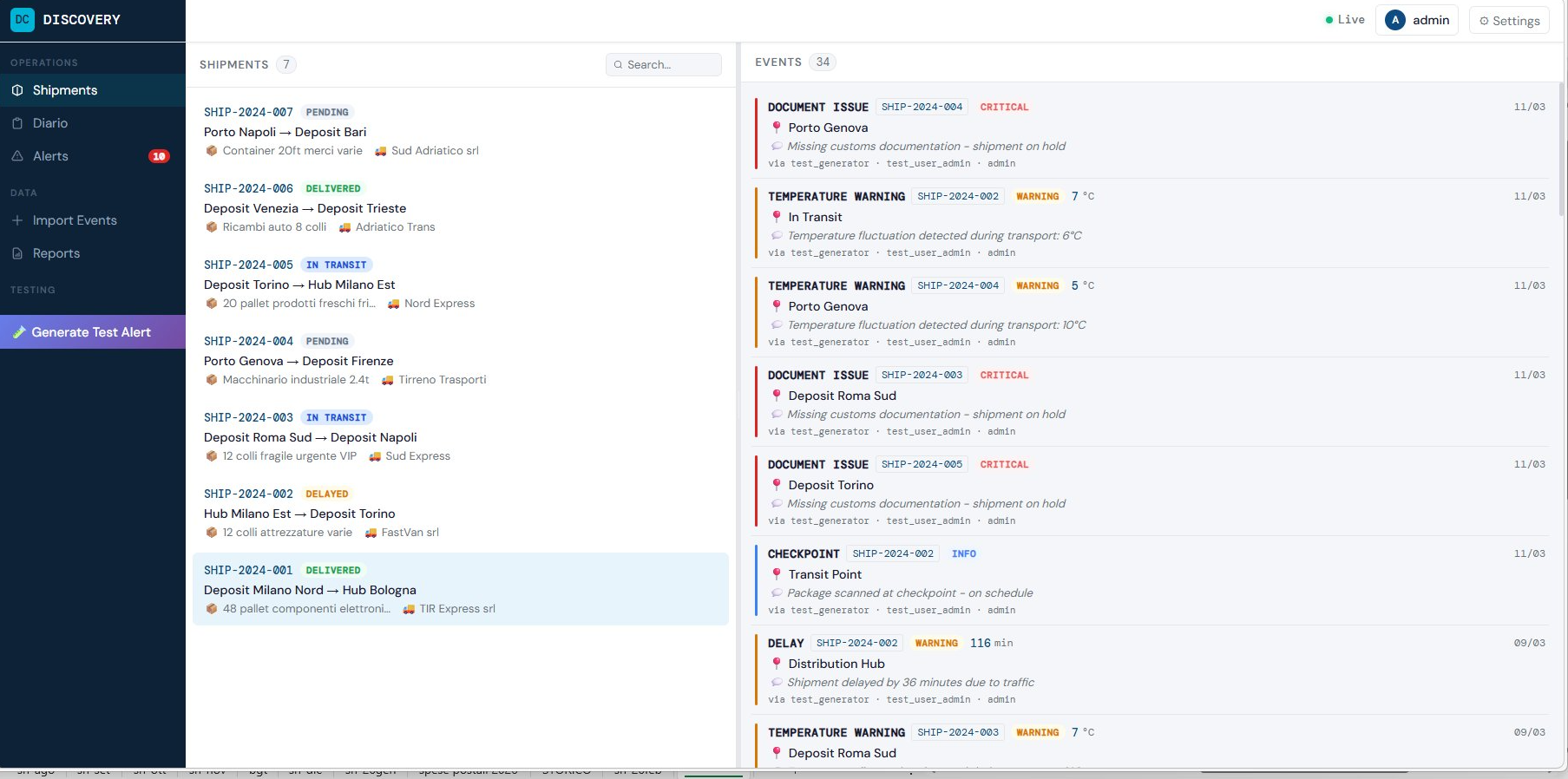This screenshot has width=1568, height=779.
Task: Open Reports in the sidebar
Action: click(93, 253)
